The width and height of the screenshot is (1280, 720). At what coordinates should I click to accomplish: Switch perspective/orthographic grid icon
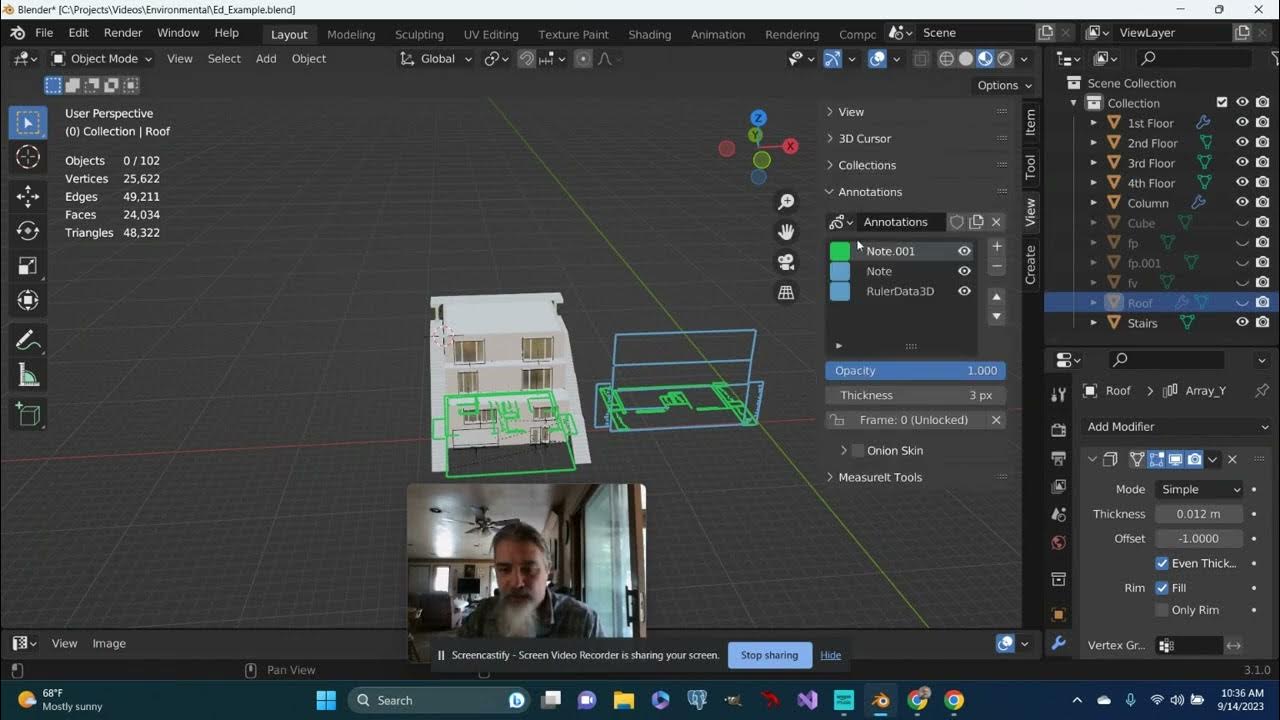tap(786, 292)
